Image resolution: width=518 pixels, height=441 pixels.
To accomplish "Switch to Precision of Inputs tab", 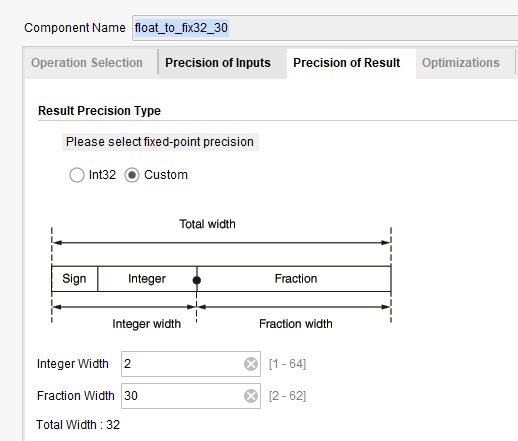I will coord(218,63).
